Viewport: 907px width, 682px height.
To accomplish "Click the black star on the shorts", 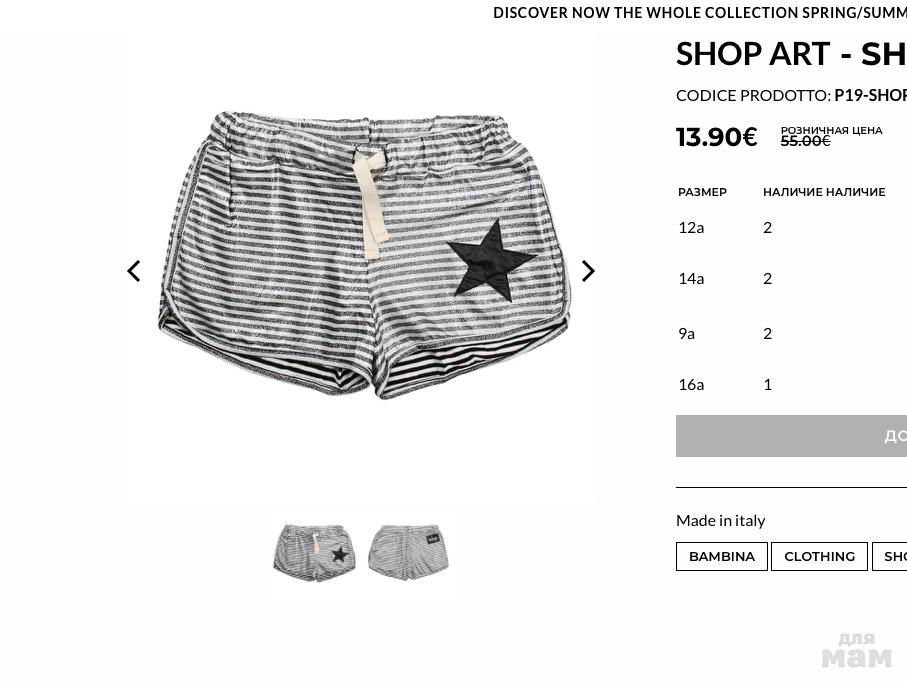I will pos(491,260).
